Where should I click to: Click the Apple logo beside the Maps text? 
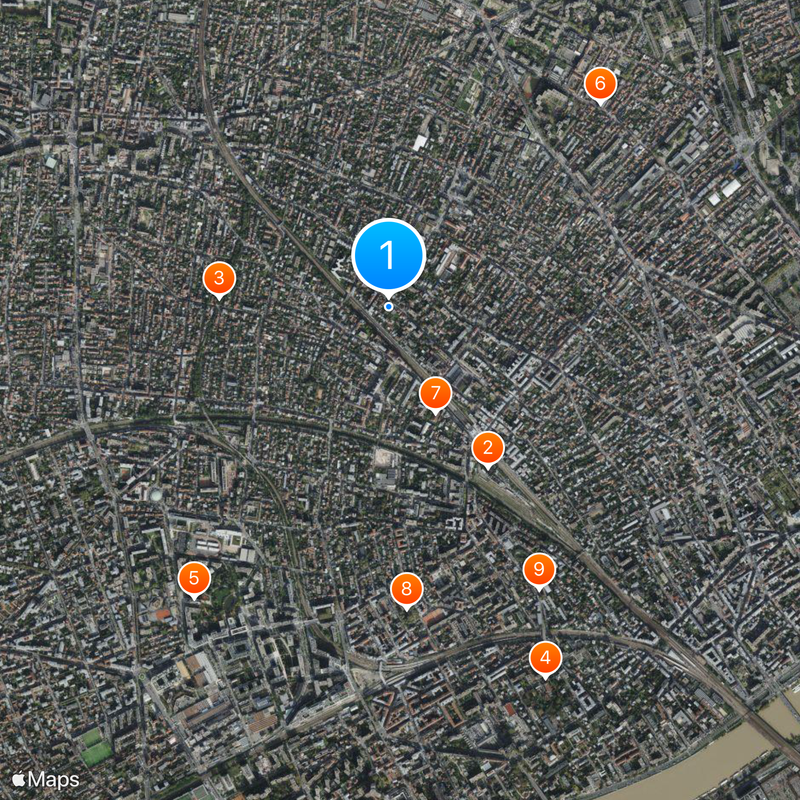tap(18, 779)
